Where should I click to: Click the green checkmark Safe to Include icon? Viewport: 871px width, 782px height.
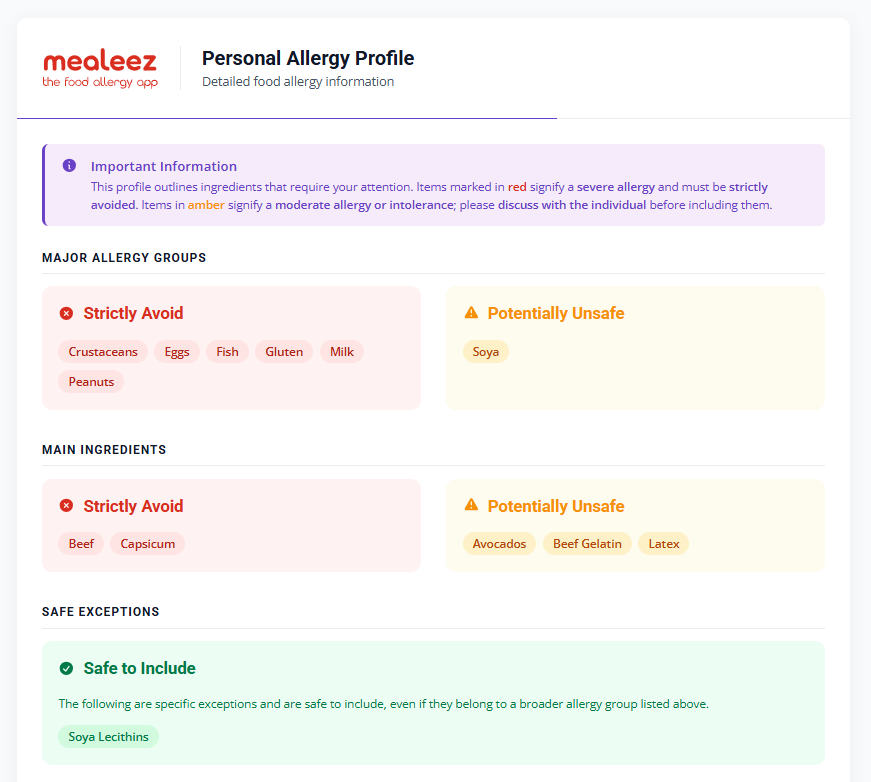67,668
